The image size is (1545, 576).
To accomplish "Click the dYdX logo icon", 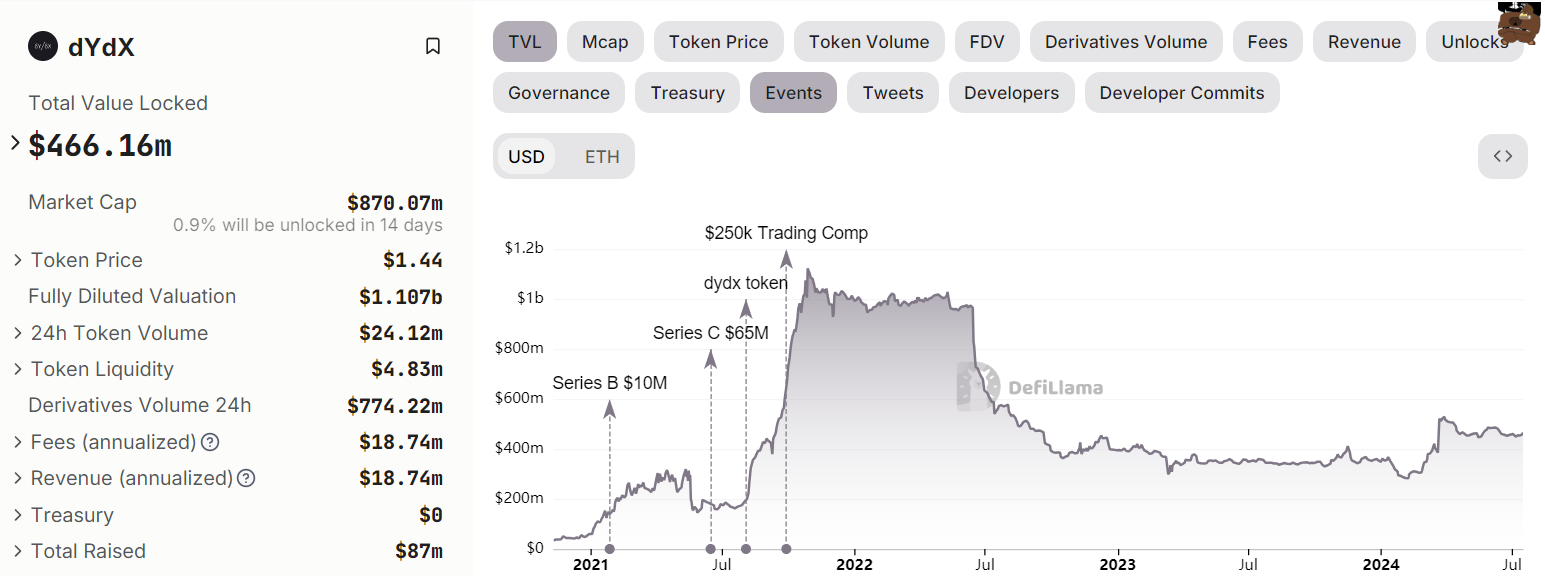I will click(43, 46).
